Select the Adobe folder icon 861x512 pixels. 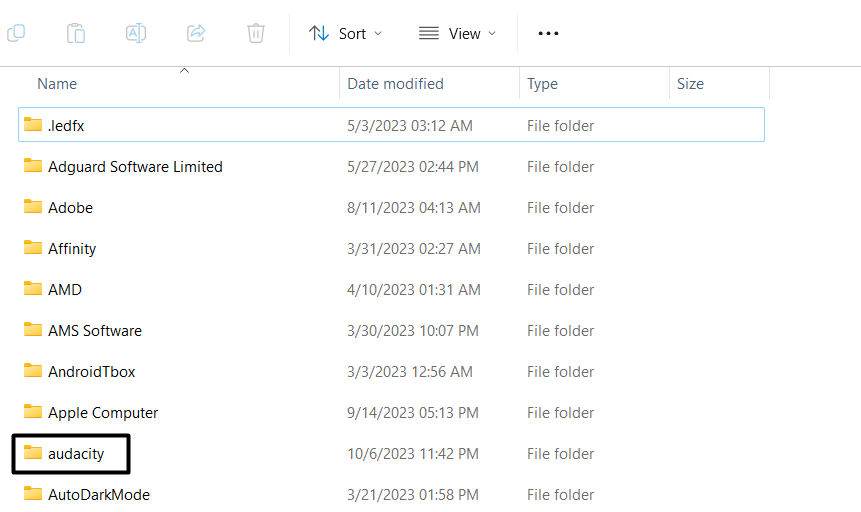(x=33, y=208)
